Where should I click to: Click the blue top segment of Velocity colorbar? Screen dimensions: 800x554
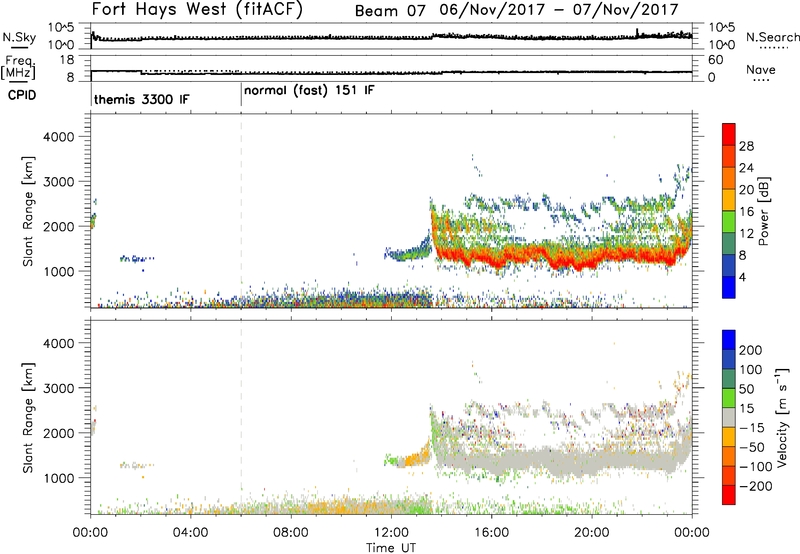(728, 340)
